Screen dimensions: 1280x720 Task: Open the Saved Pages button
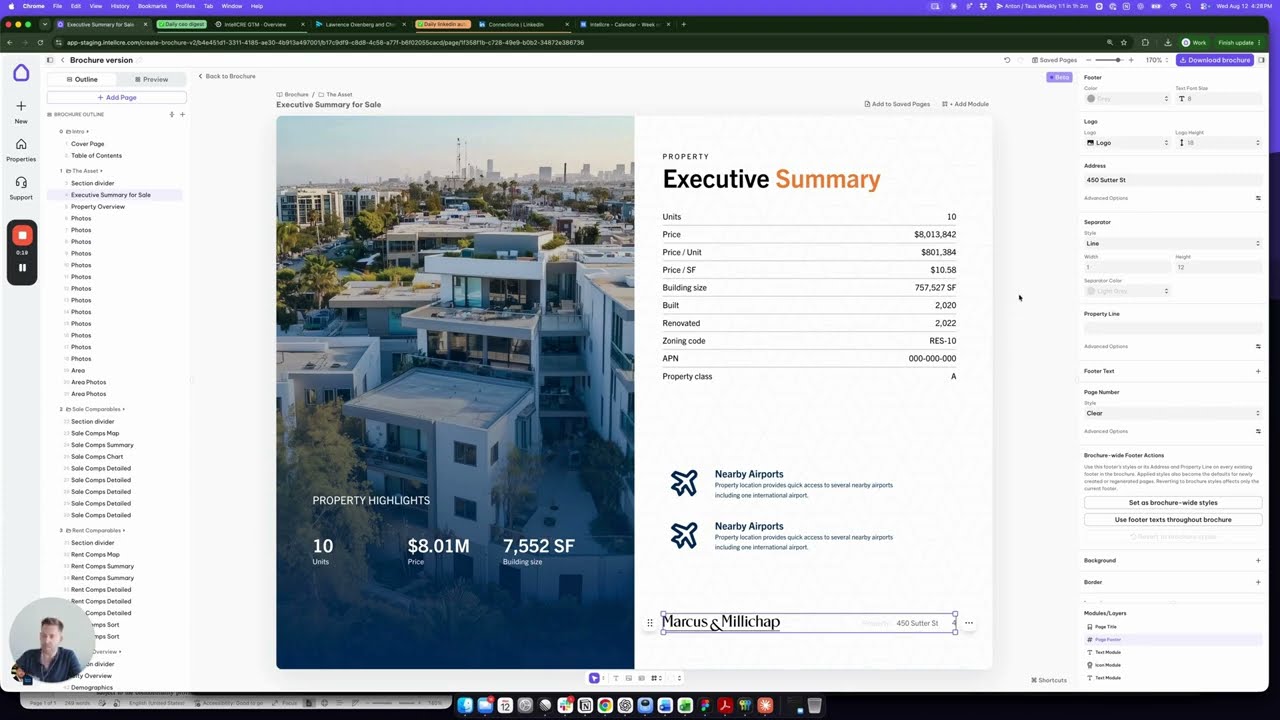pos(1054,60)
